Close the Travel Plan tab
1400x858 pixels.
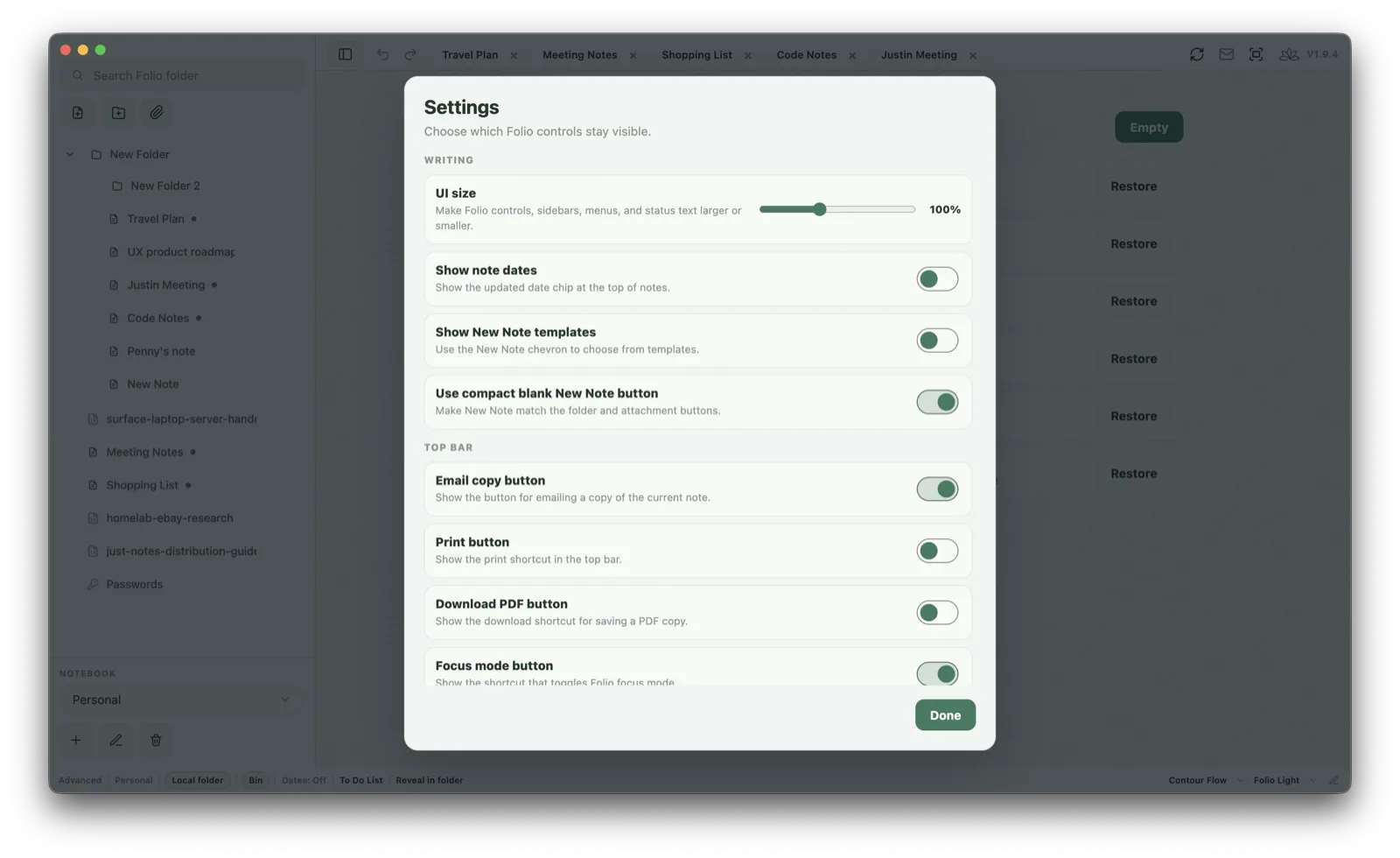click(x=514, y=55)
